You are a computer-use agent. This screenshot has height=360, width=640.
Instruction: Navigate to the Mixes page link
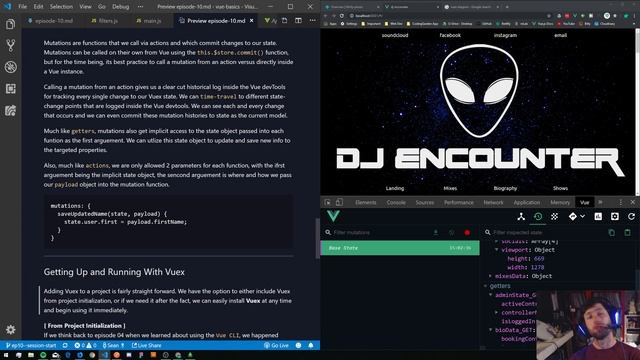(450, 188)
